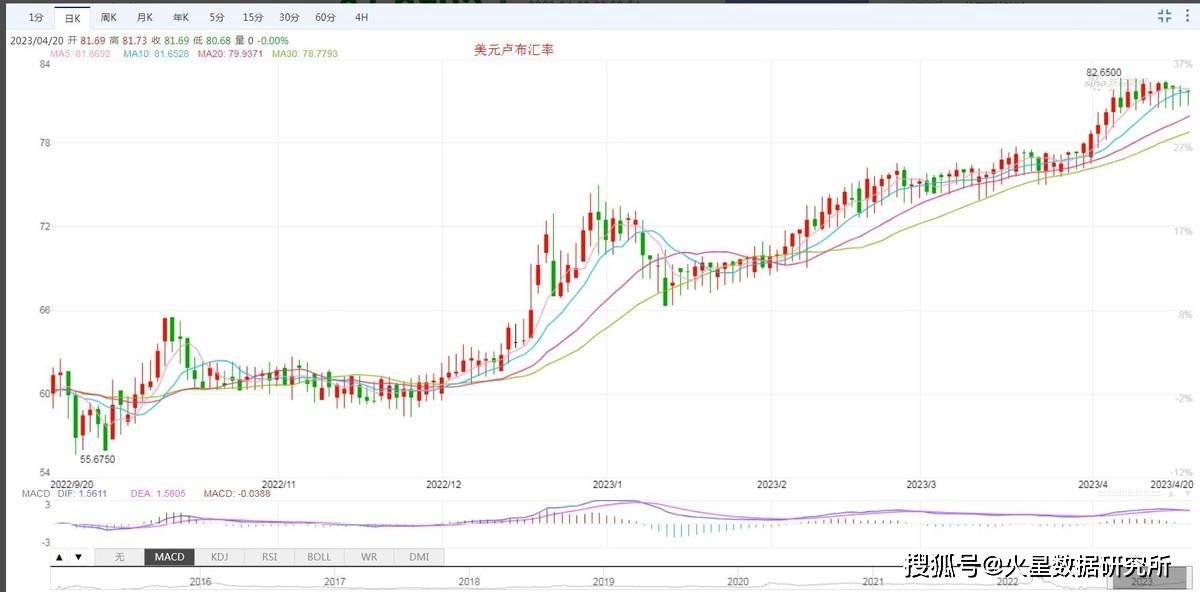This screenshot has width=1200, height=592.
Task: Select the 月K monthly chart tab
Action: pyautogui.click(x=145, y=18)
